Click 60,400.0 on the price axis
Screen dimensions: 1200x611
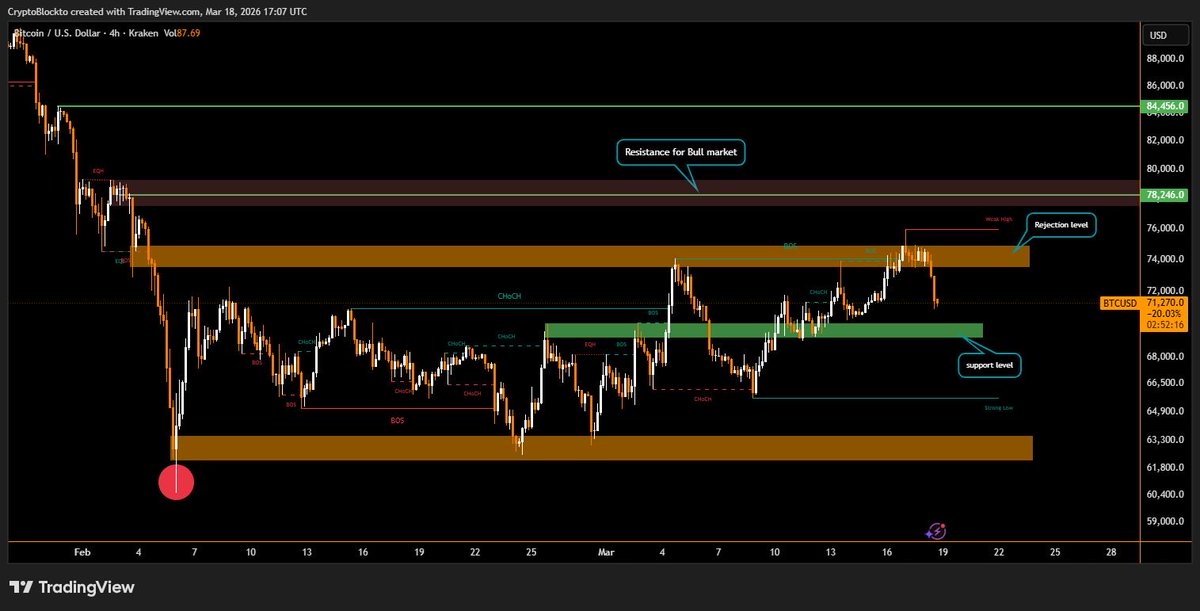coord(1165,494)
